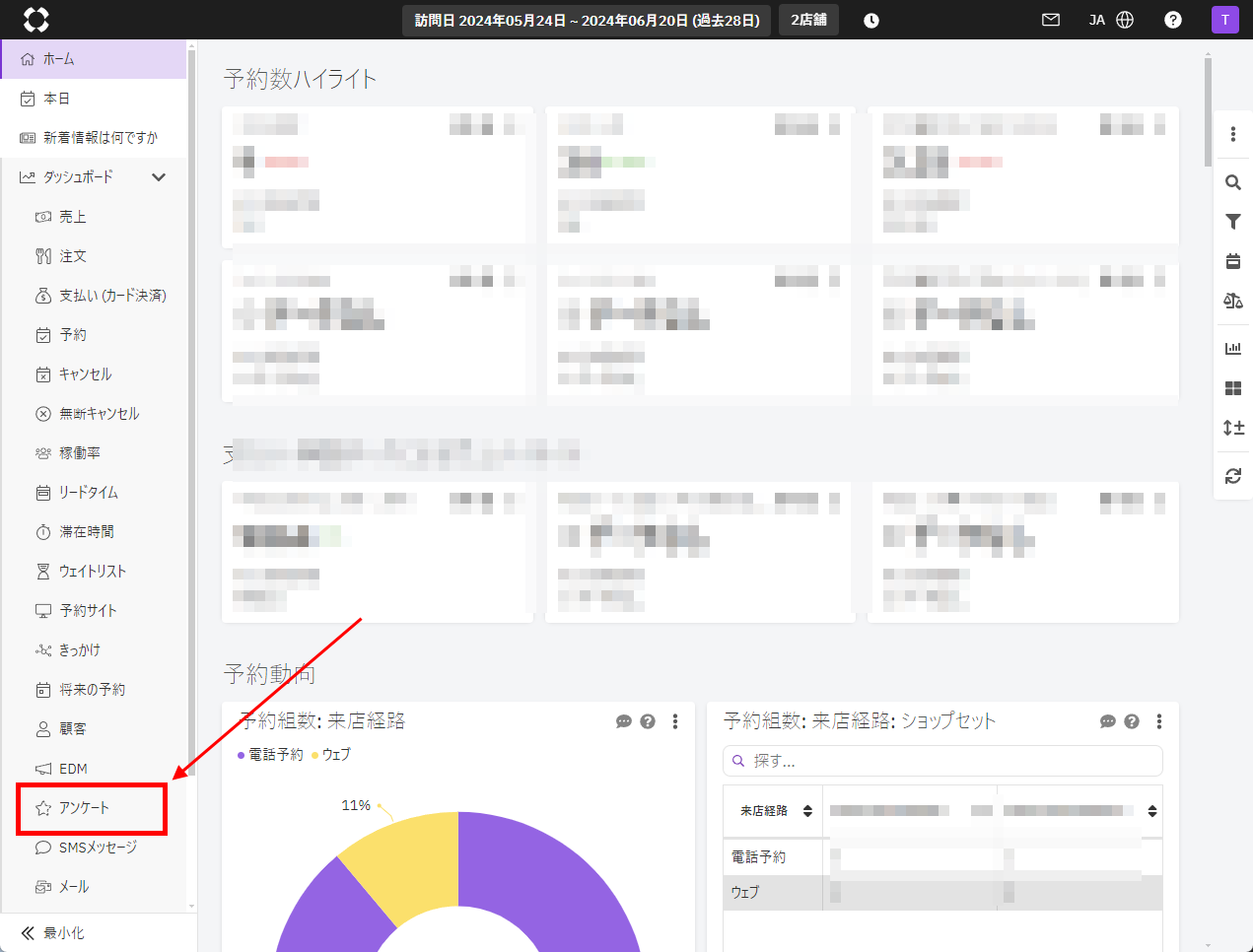Open comments on 来店経路: ショップセット card

click(x=1108, y=721)
